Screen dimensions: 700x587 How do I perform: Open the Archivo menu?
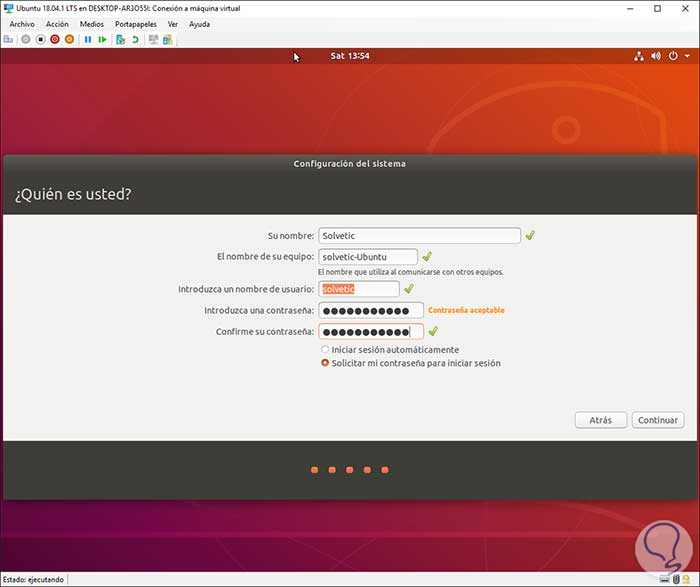(x=22, y=24)
